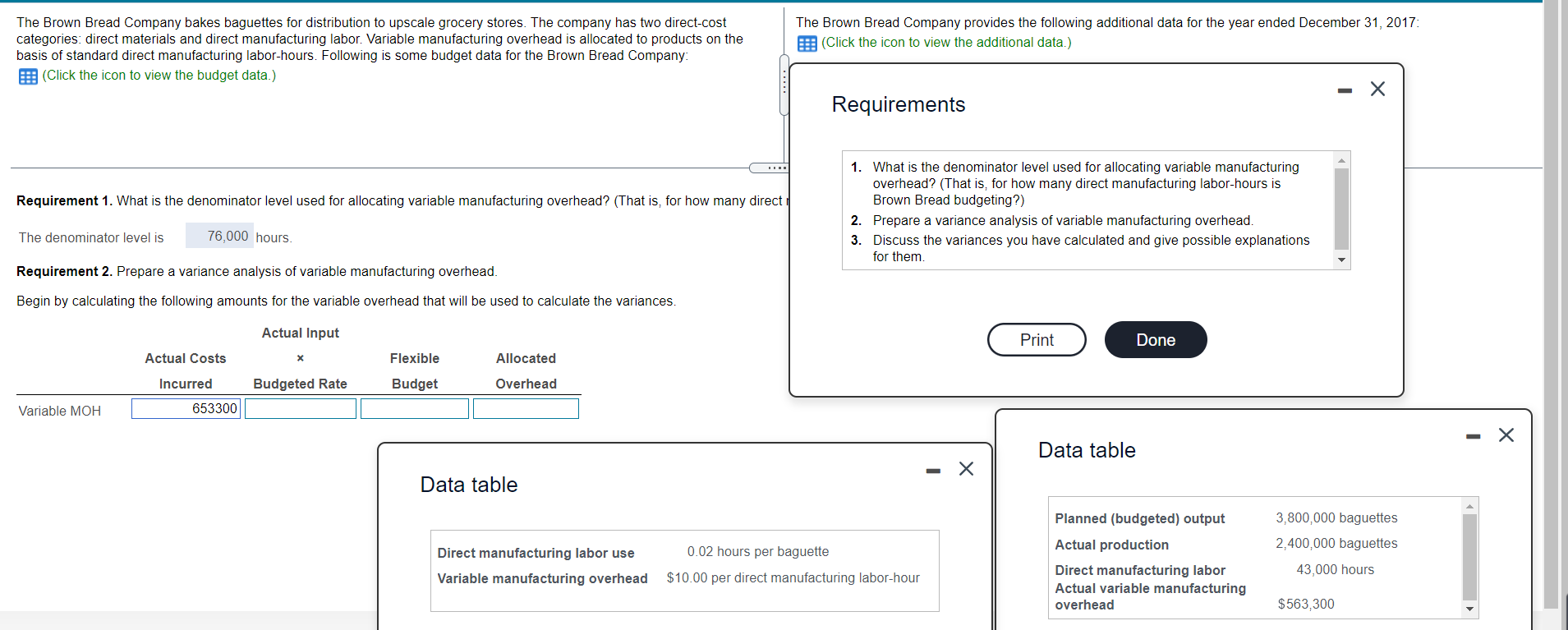
Task: Open the additional data table icon
Action: coord(807,44)
